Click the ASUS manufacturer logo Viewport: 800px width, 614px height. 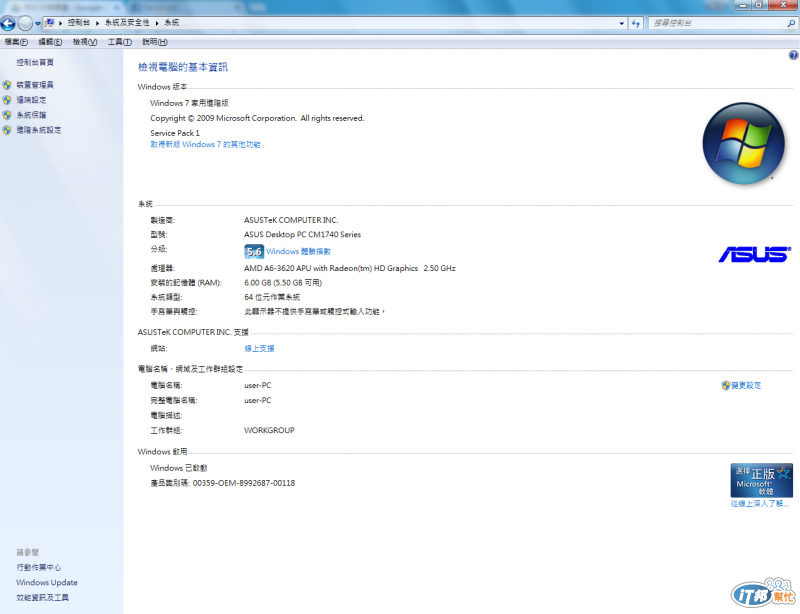(x=755, y=254)
